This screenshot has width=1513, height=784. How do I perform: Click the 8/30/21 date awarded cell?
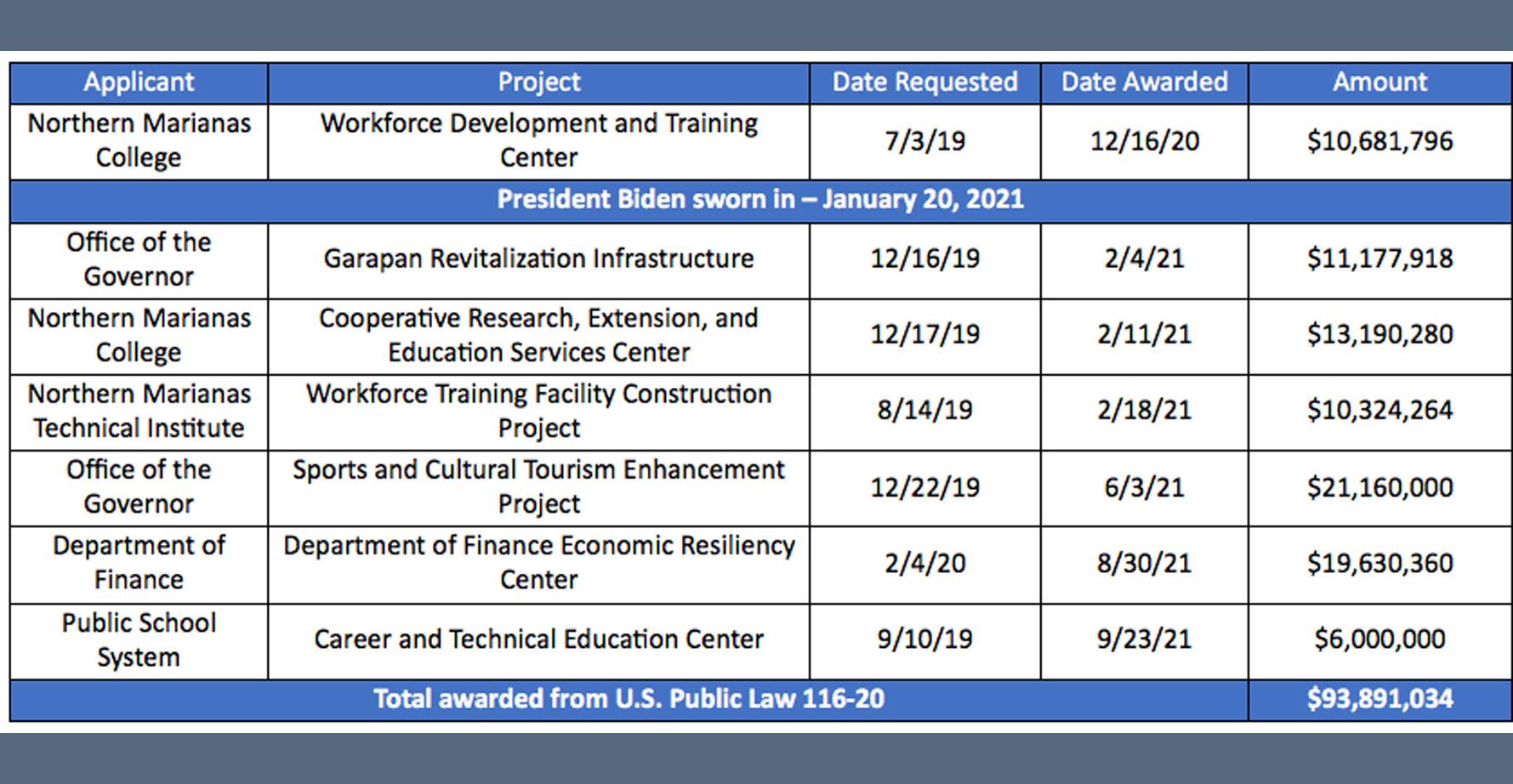click(1144, 564)
